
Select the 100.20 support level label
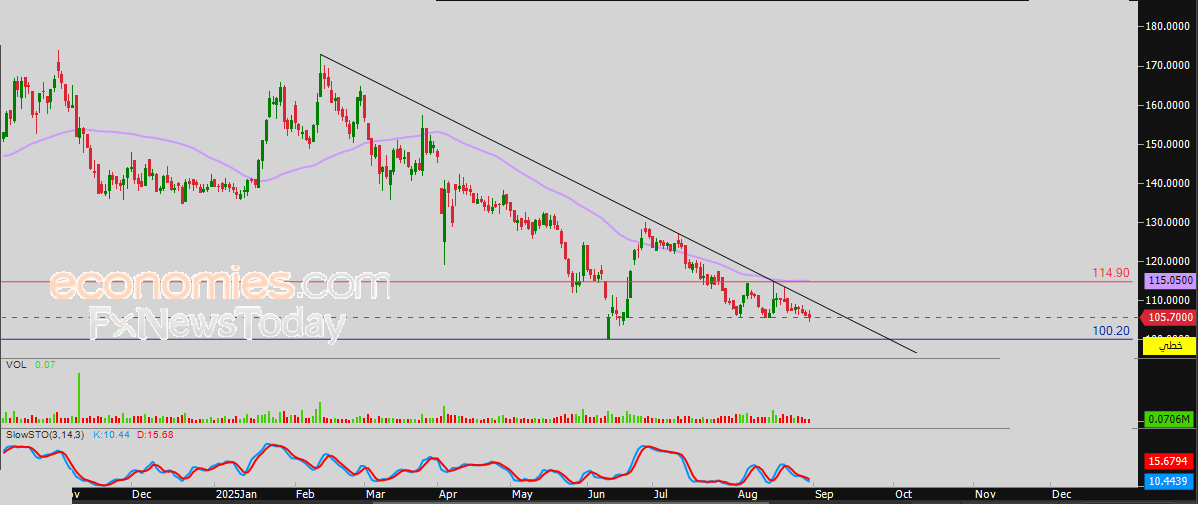coord(1112,330)
